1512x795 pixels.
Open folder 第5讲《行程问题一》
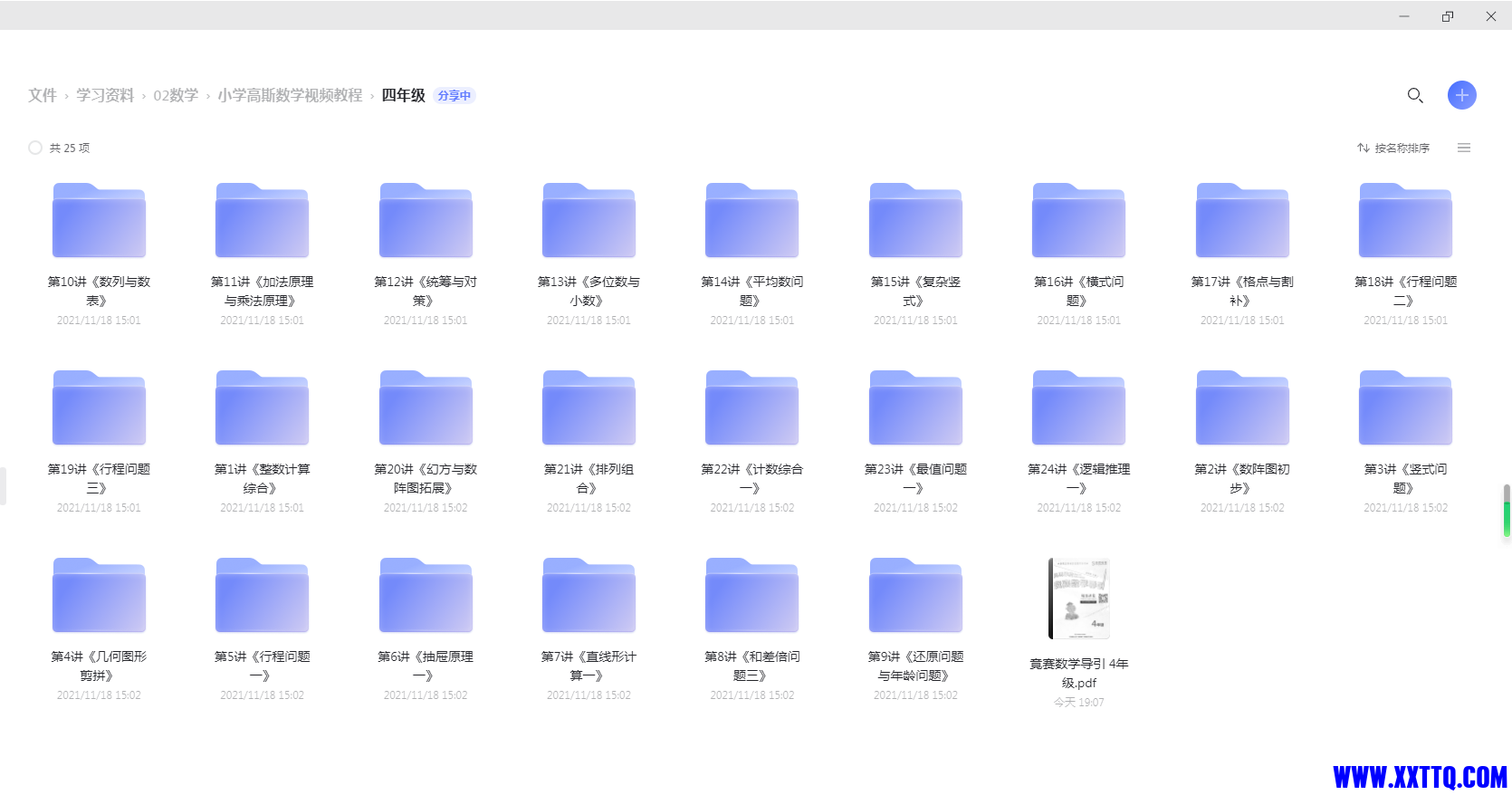pyautogui.click(x=262, y=595)
